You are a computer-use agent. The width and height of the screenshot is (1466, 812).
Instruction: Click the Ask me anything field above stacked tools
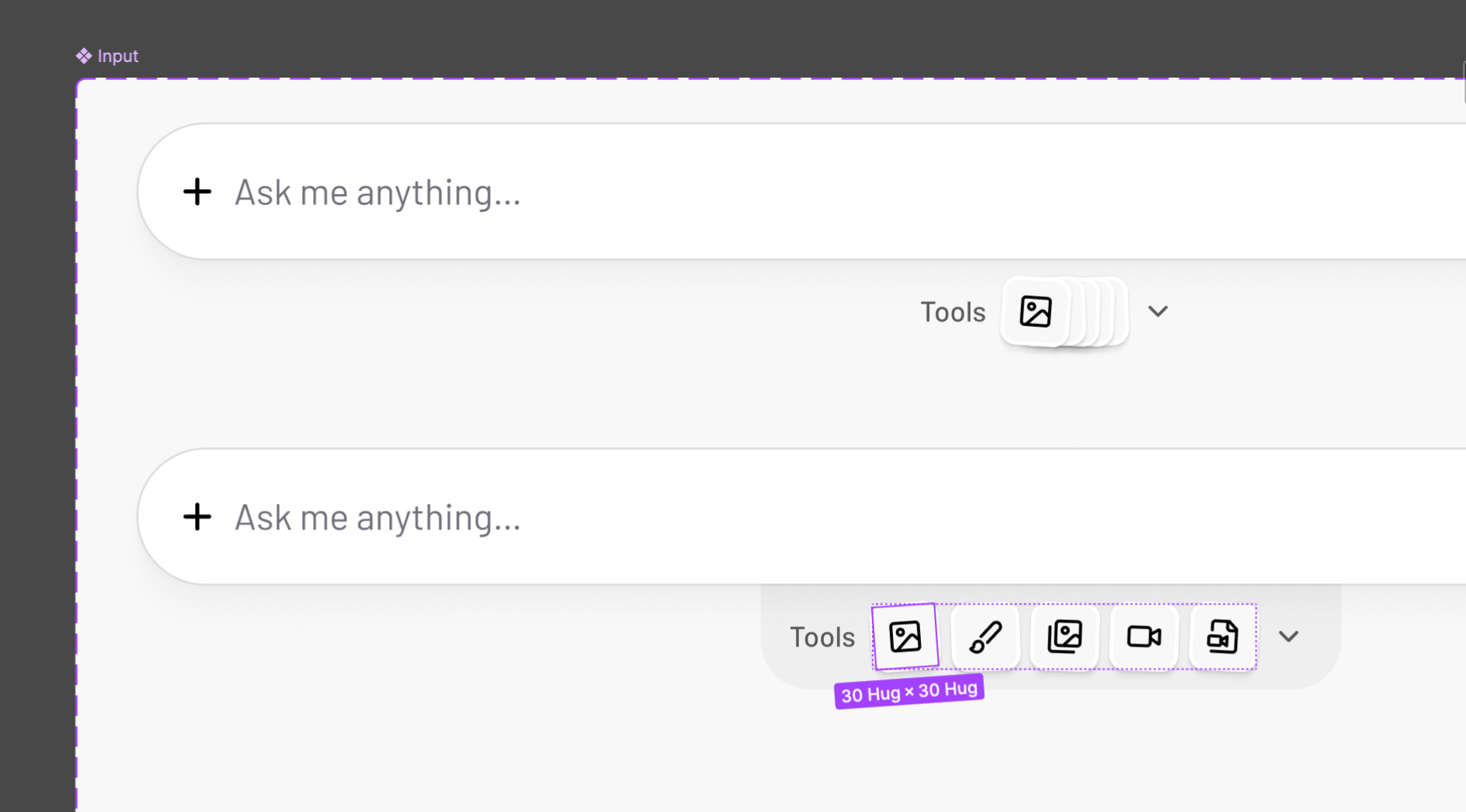point(801,191)
